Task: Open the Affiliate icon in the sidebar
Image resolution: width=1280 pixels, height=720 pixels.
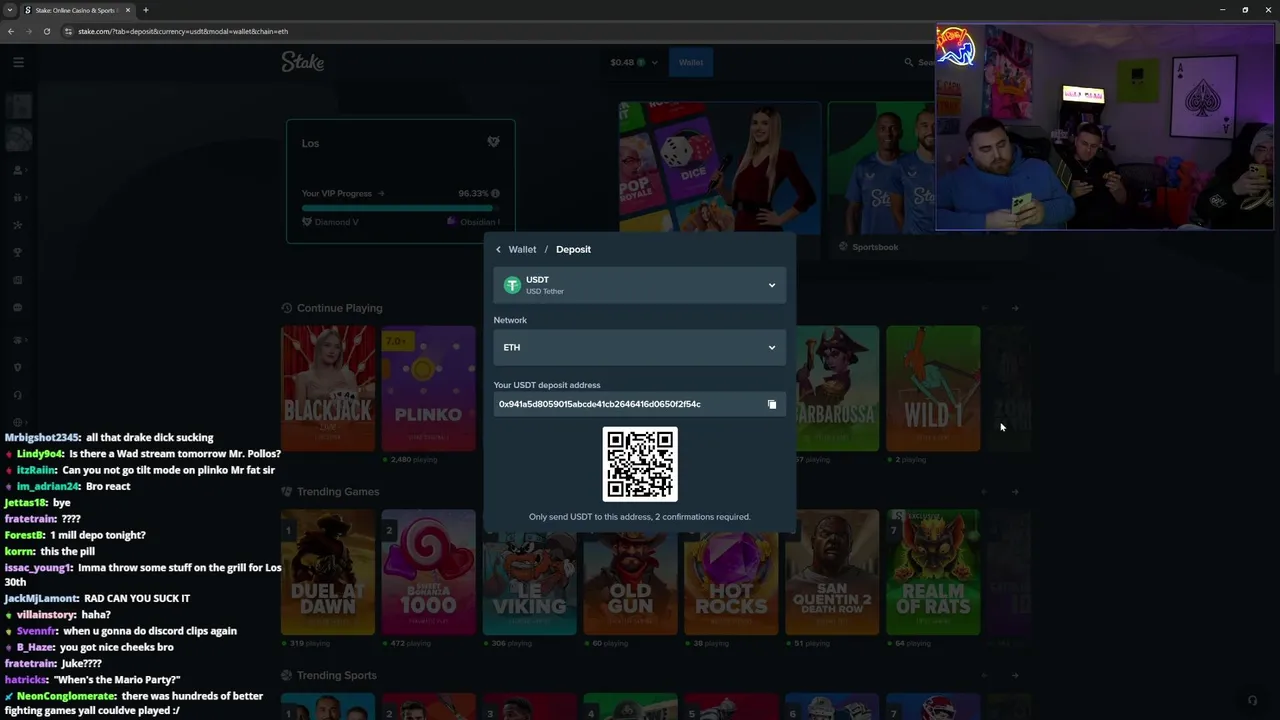Action: pyautogui.click(x=18, y=225)
